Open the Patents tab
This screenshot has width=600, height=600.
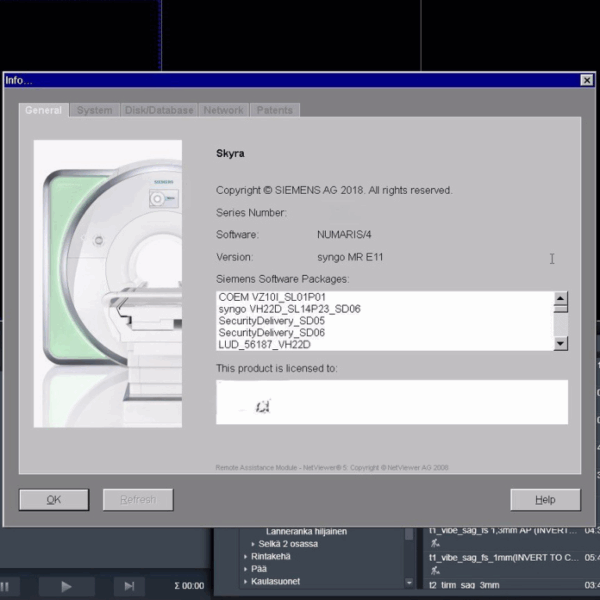[274, 110]
